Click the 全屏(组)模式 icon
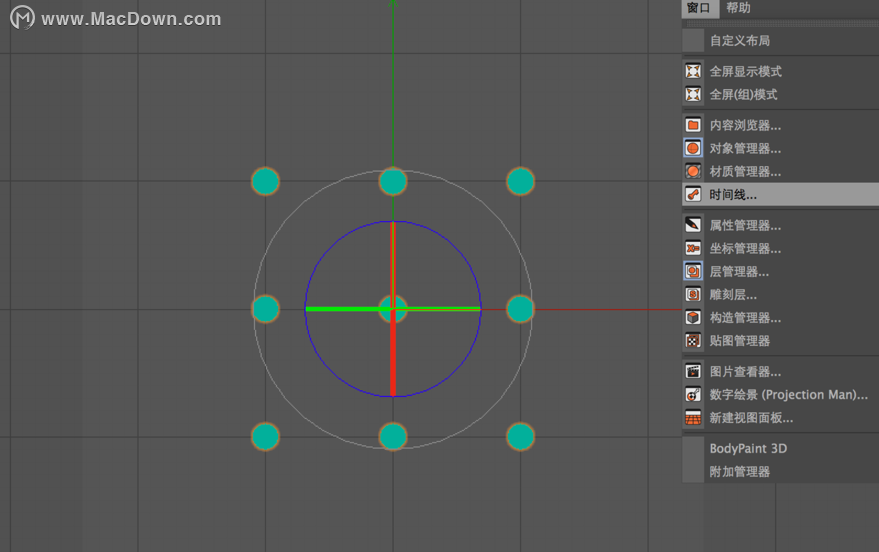The width and height of the screenshot is (879, 552). (x=693, y=94)
